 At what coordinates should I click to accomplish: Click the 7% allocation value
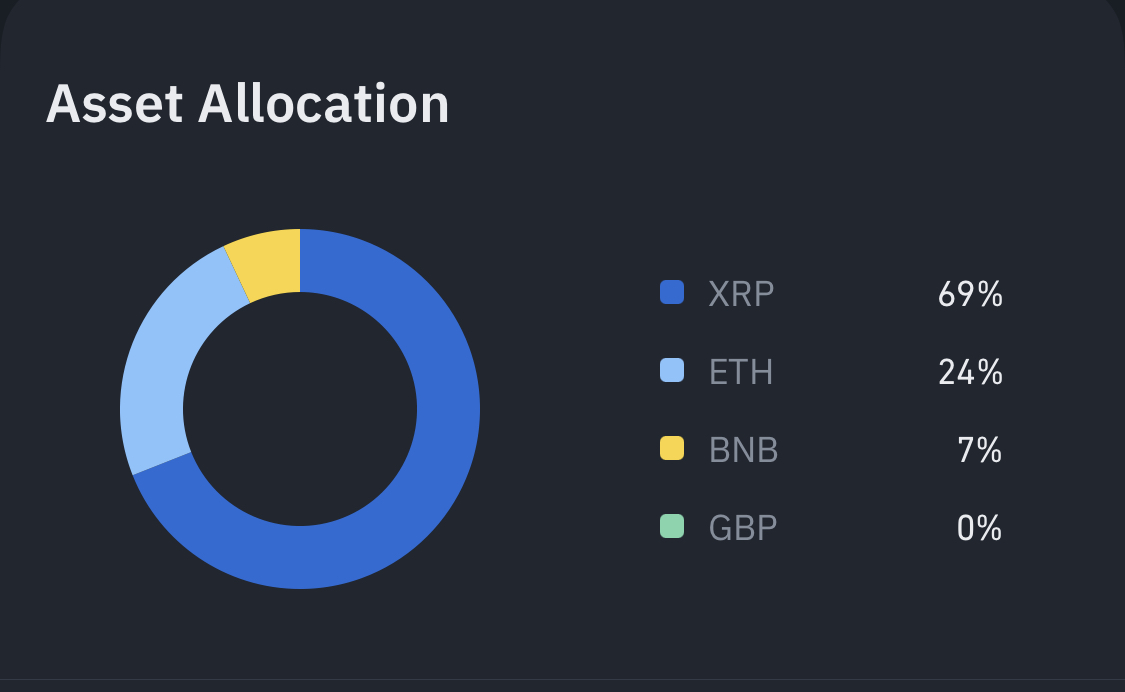pos(979,450)
